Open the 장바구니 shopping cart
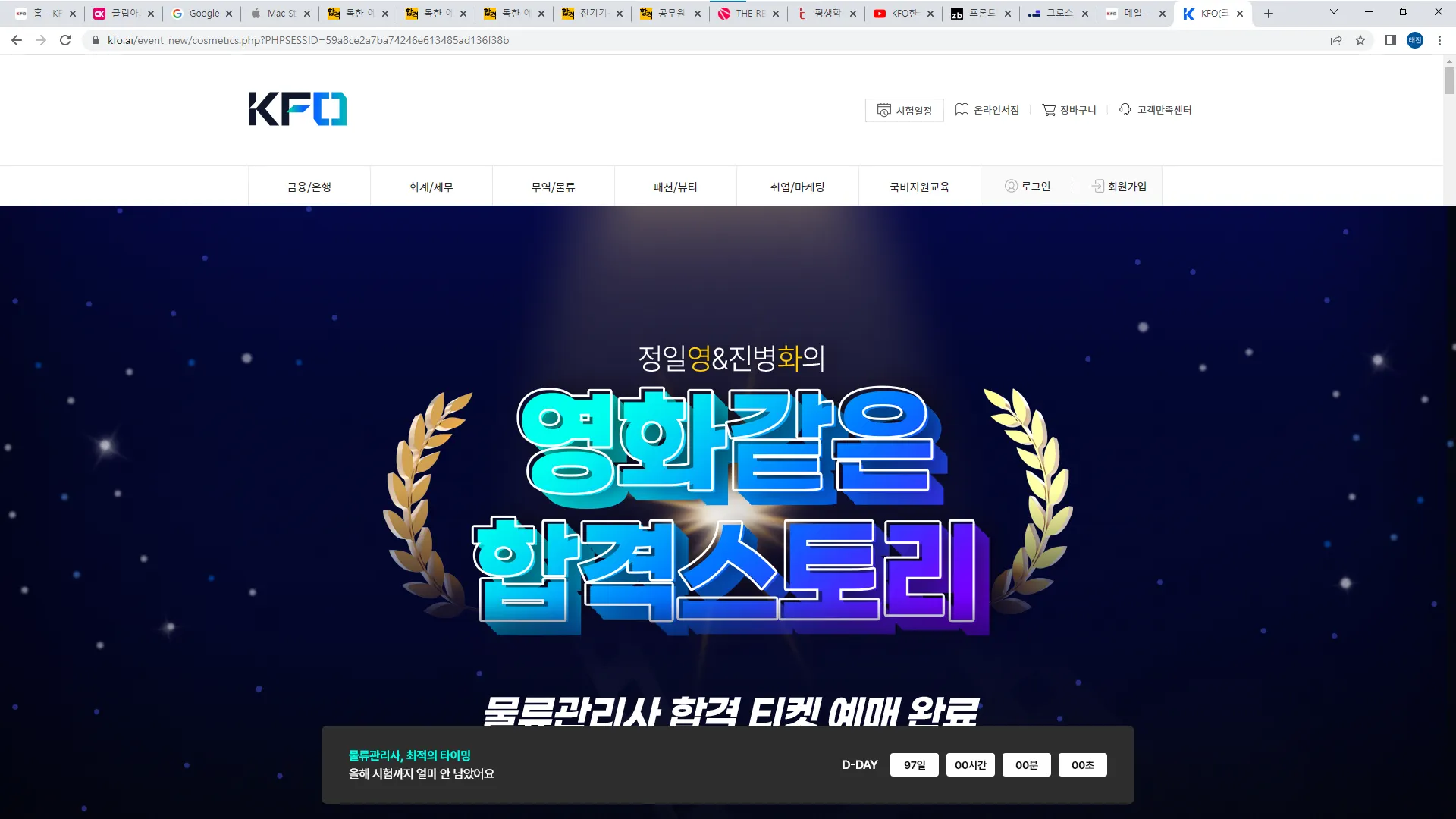 point(1069,110)
